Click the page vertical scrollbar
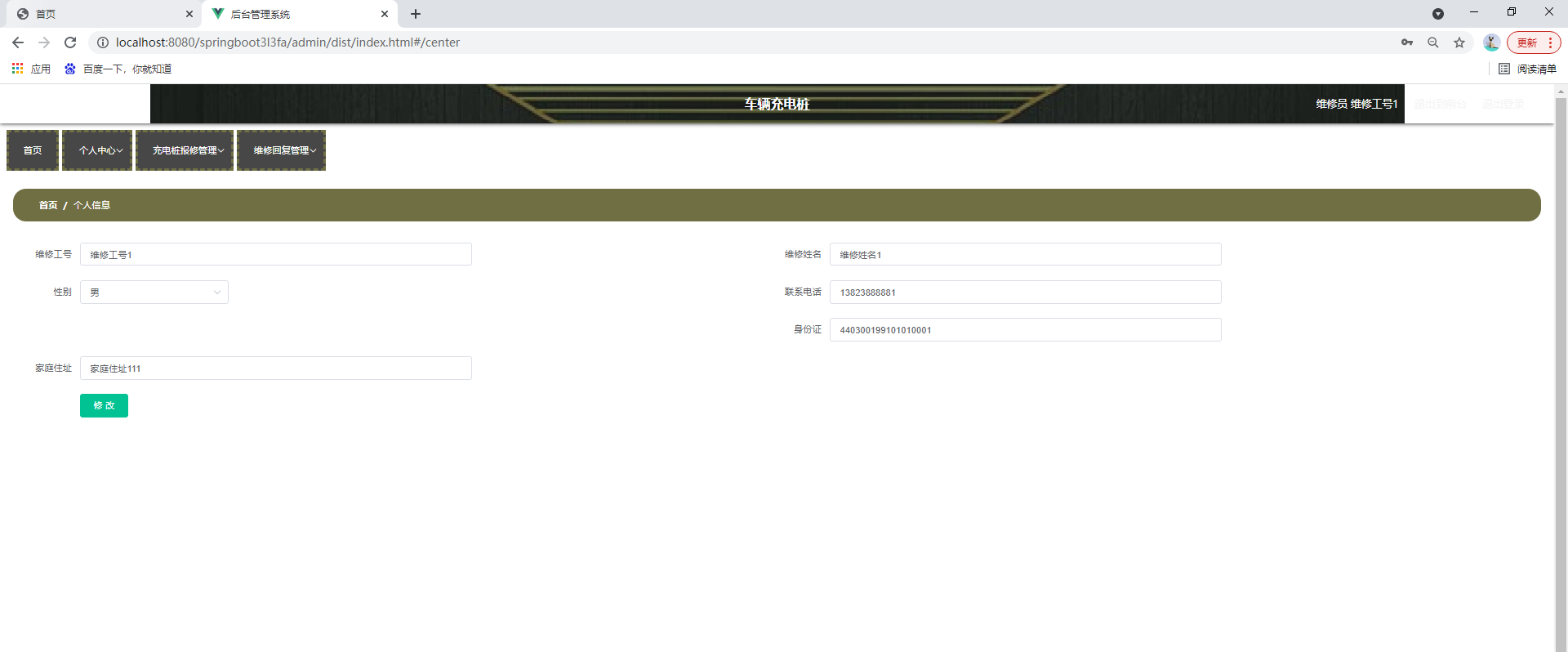This screenshot has height=652, width=1568. point(1561,376)
